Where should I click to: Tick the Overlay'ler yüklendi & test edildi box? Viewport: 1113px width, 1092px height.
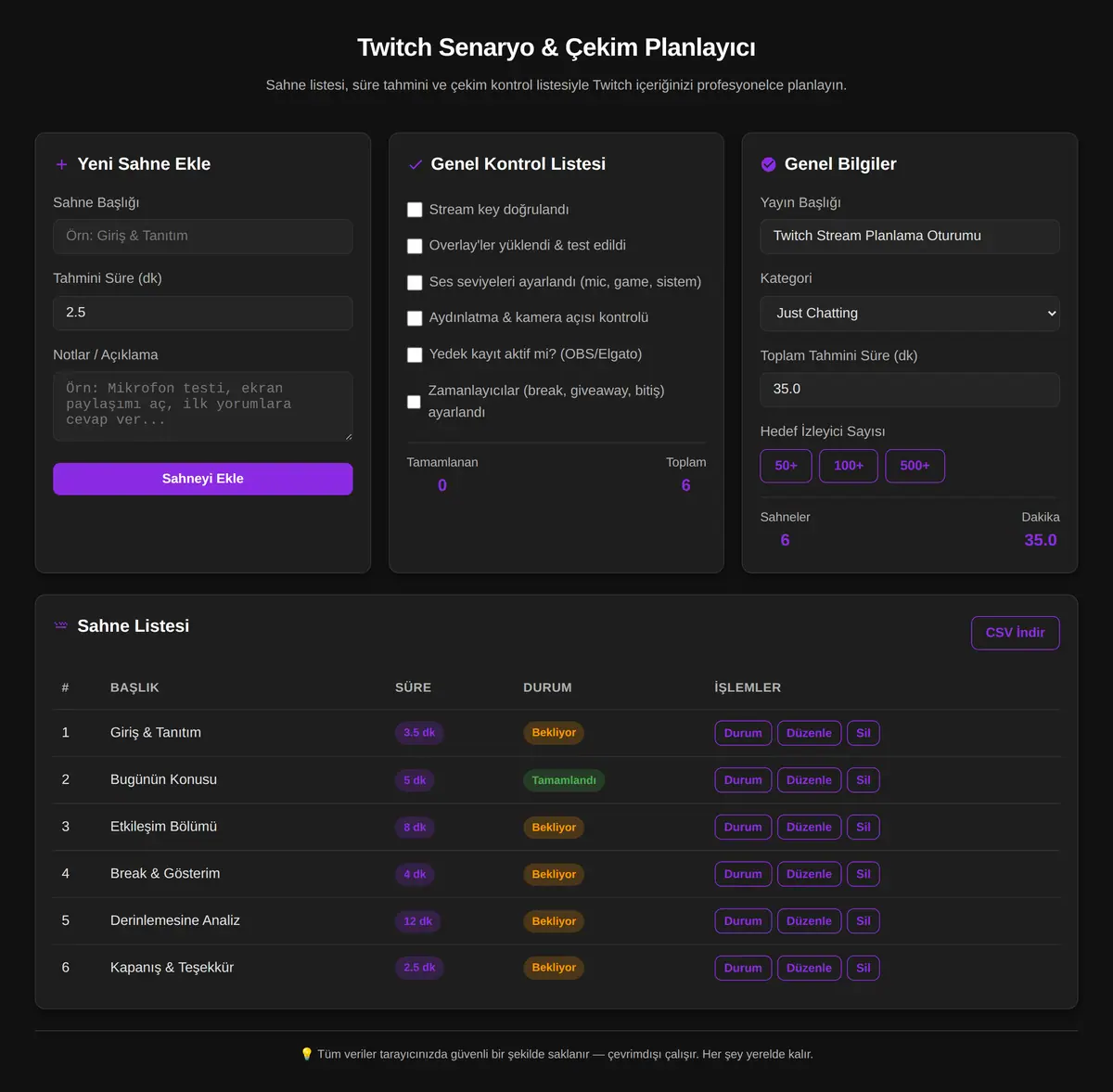click(x=415, y=246)
